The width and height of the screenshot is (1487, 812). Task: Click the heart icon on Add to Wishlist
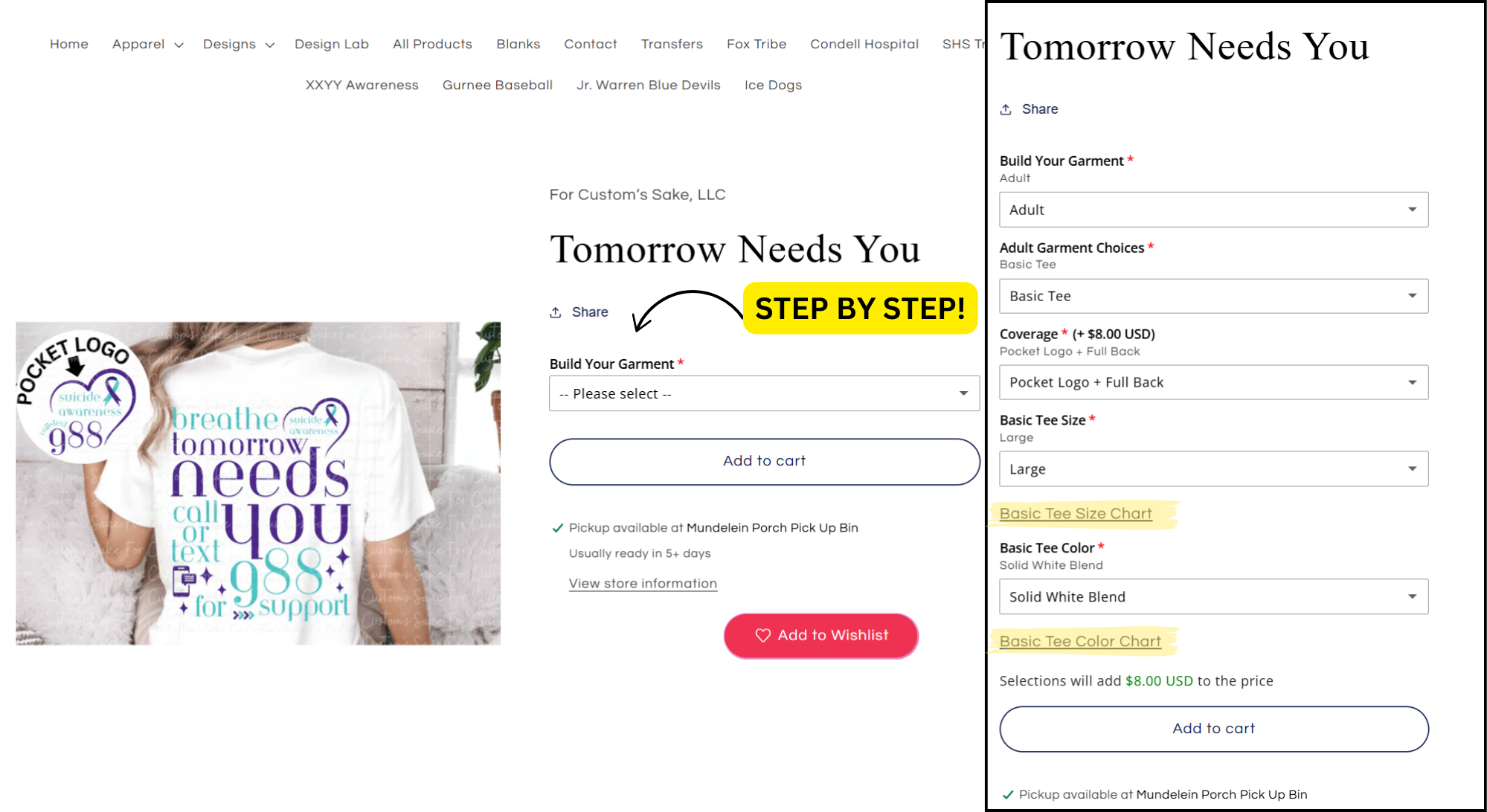(x=762, y=635)
